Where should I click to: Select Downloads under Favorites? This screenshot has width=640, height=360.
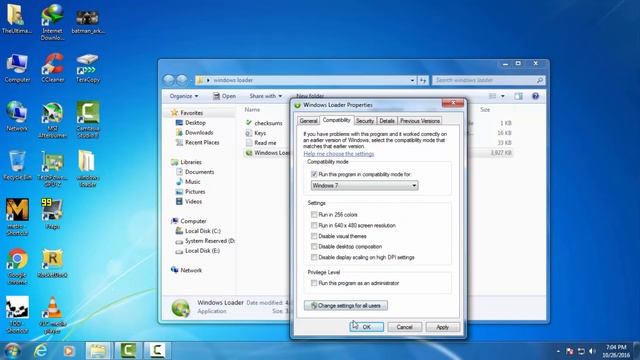click(x=194, y=133)
